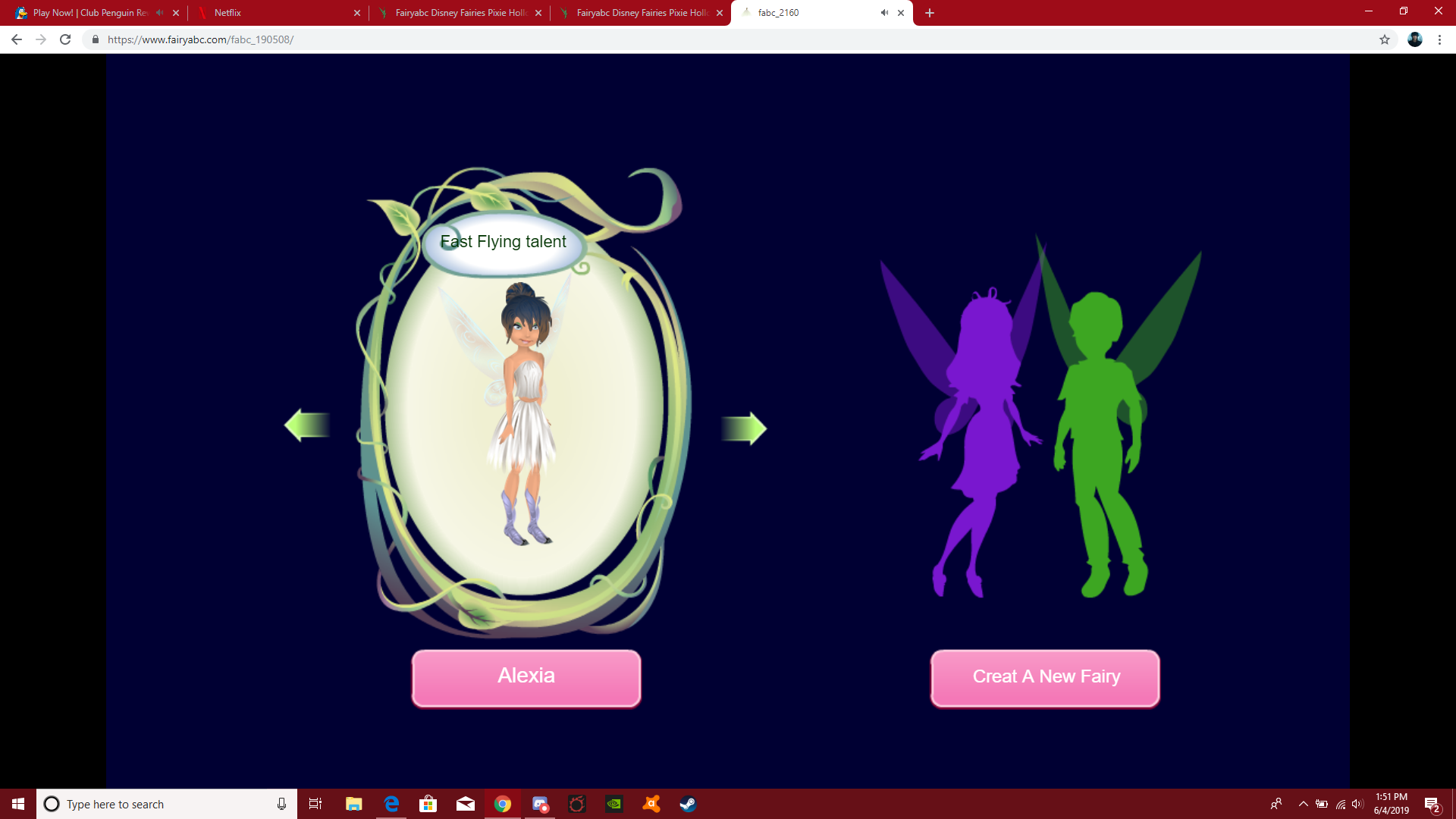
Task: Expand hidden icons in the system tray
Action: [x=1304, y=804]
